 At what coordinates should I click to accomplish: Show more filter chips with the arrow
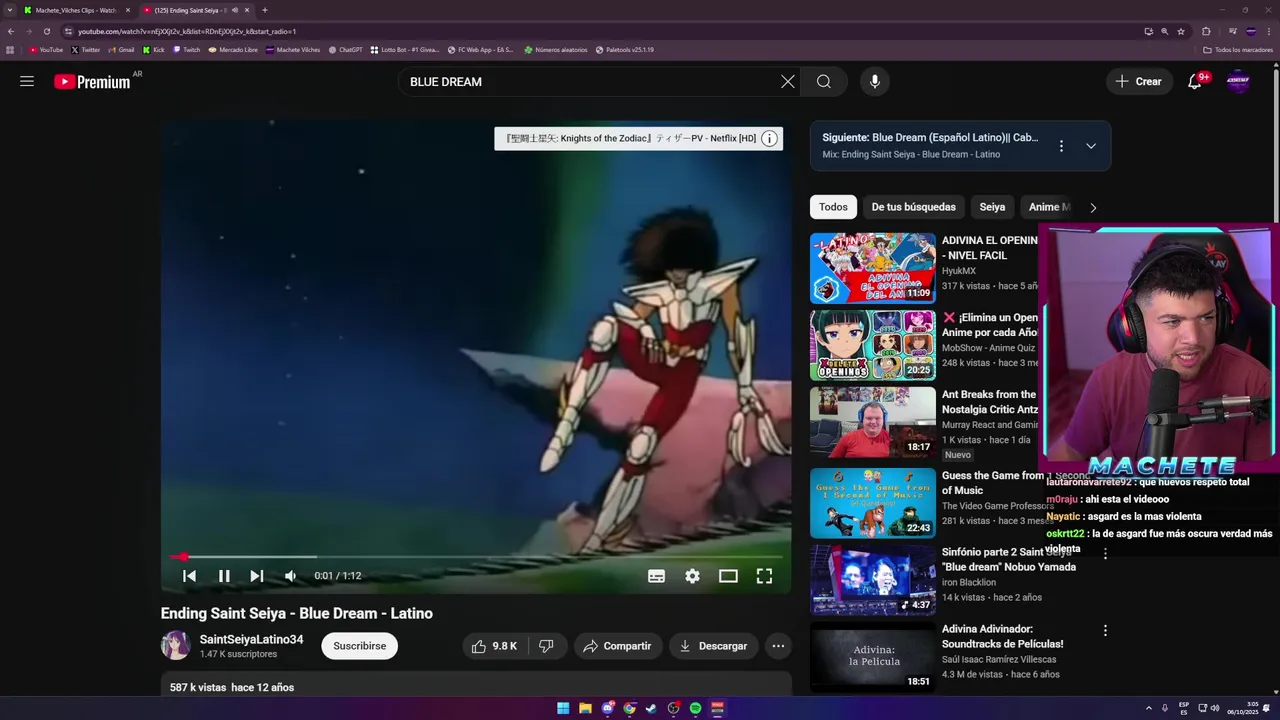(x=1093, y=207)
